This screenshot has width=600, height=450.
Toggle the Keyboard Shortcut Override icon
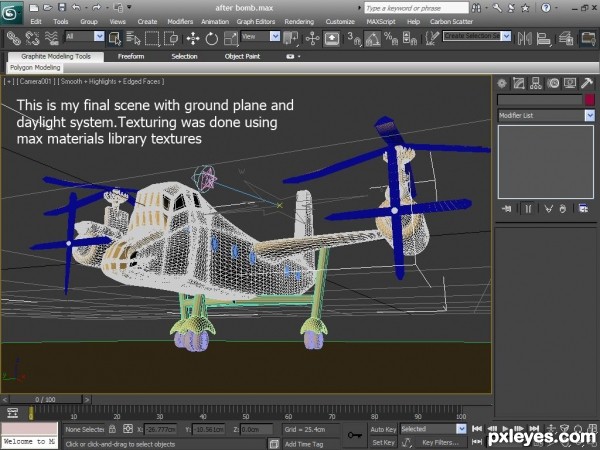[x=331, y=39]
